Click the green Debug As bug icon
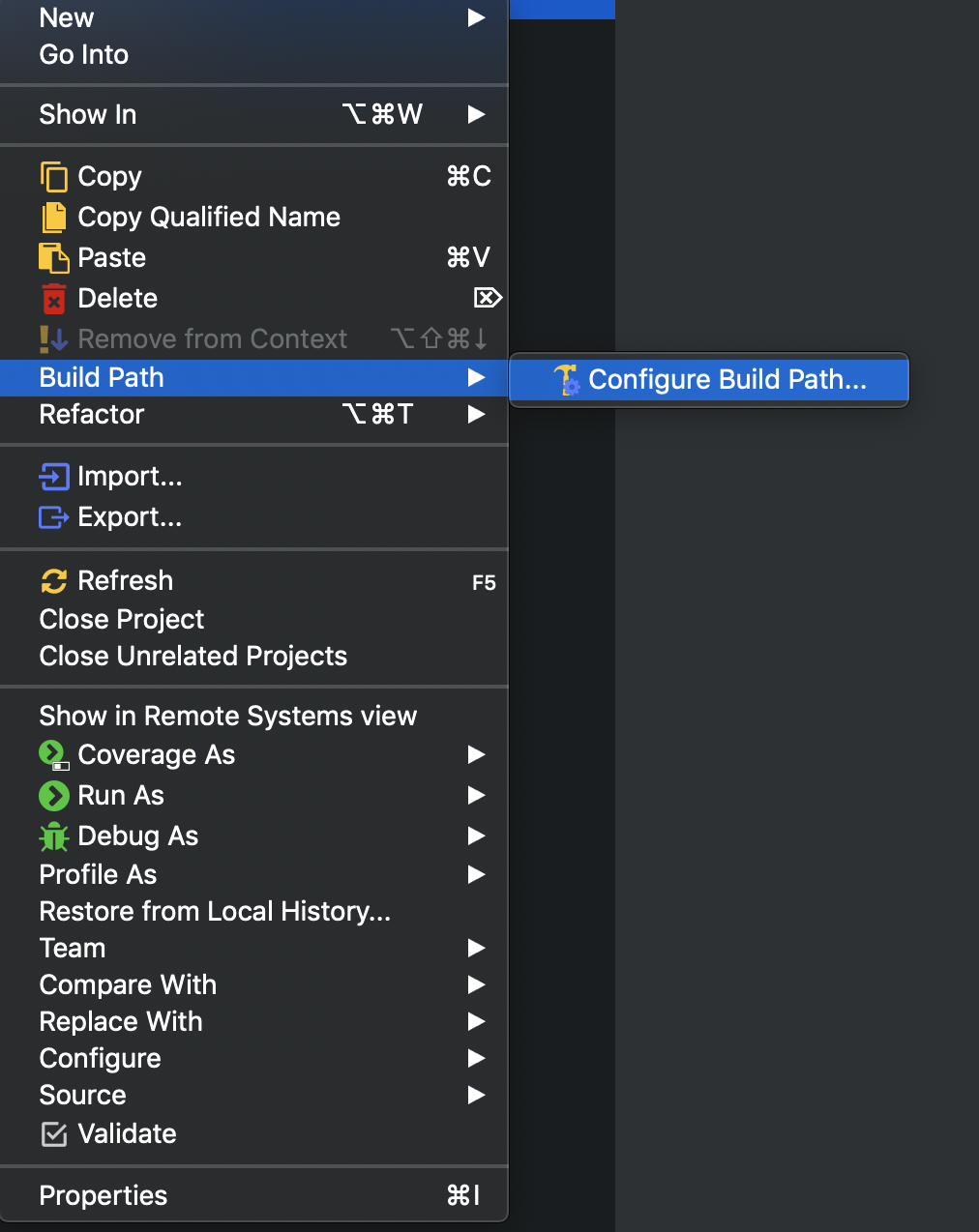 (x=54, y=836)
